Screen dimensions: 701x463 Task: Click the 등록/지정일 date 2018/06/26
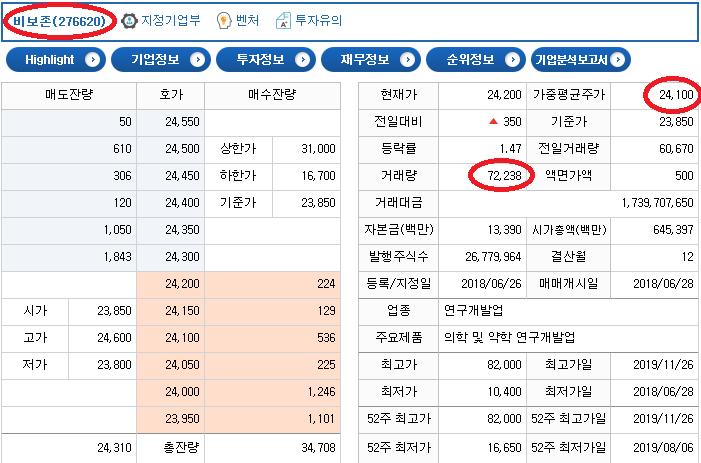[491, 284]
